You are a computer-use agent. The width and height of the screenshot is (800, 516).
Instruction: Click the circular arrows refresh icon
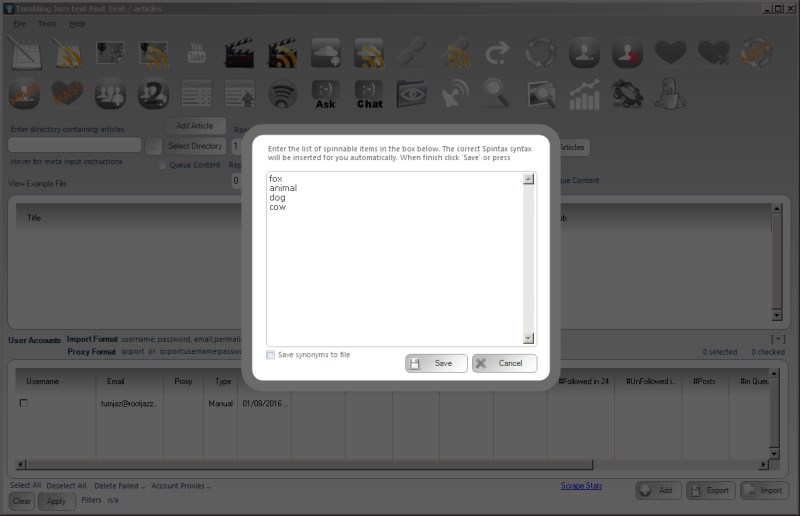[541, 53]
